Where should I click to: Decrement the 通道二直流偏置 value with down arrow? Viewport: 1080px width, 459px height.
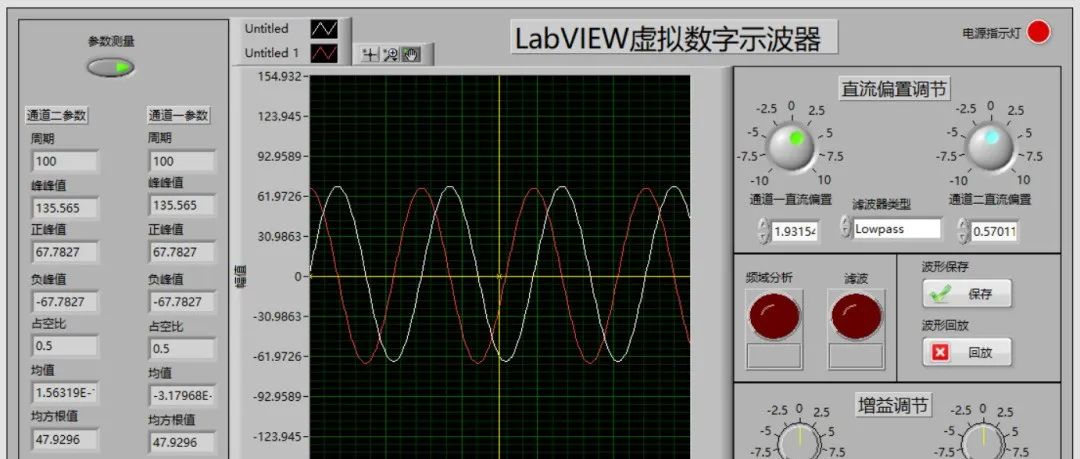point(962,237)
